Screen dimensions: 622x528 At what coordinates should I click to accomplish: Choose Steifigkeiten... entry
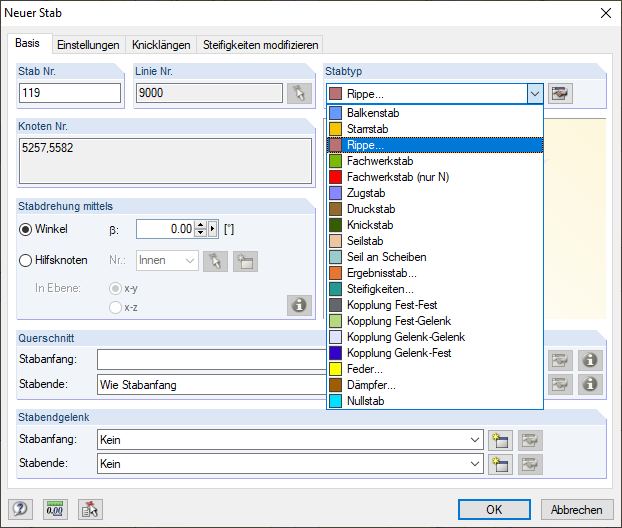coord(435,289)
